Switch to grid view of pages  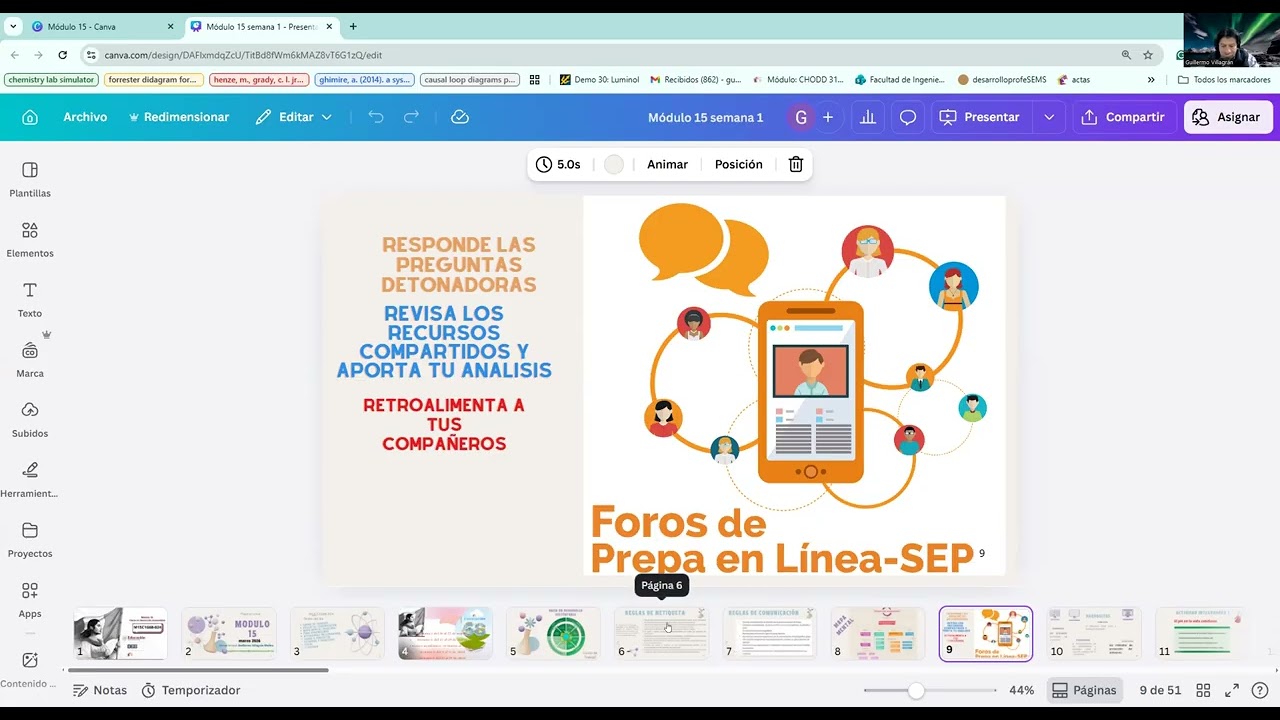click(x=1203, y=690)
